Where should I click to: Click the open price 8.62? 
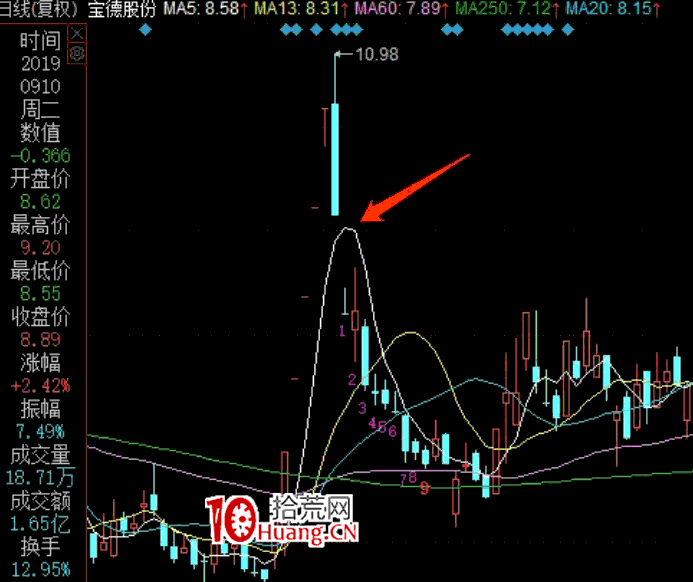(x=40, y=202)
